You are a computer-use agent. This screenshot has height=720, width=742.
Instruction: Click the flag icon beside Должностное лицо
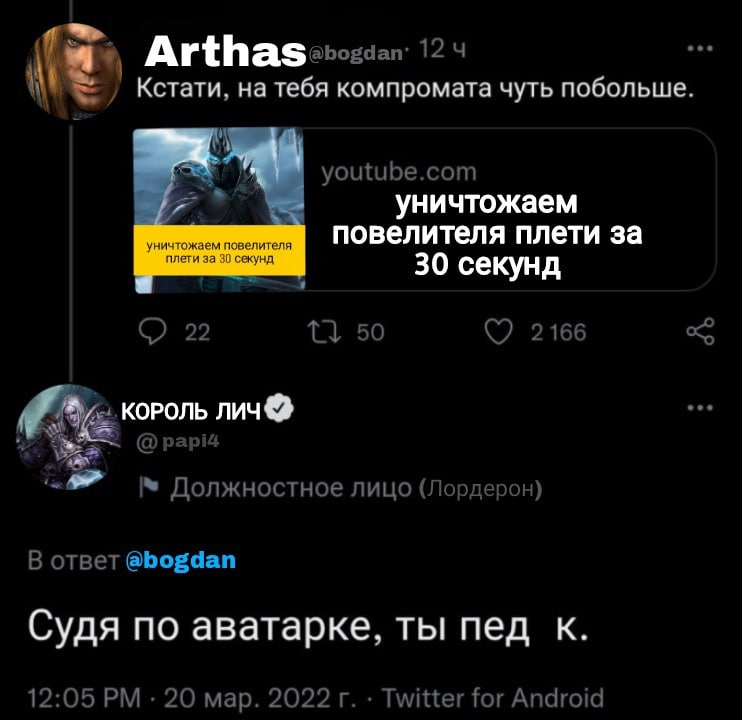150,488
